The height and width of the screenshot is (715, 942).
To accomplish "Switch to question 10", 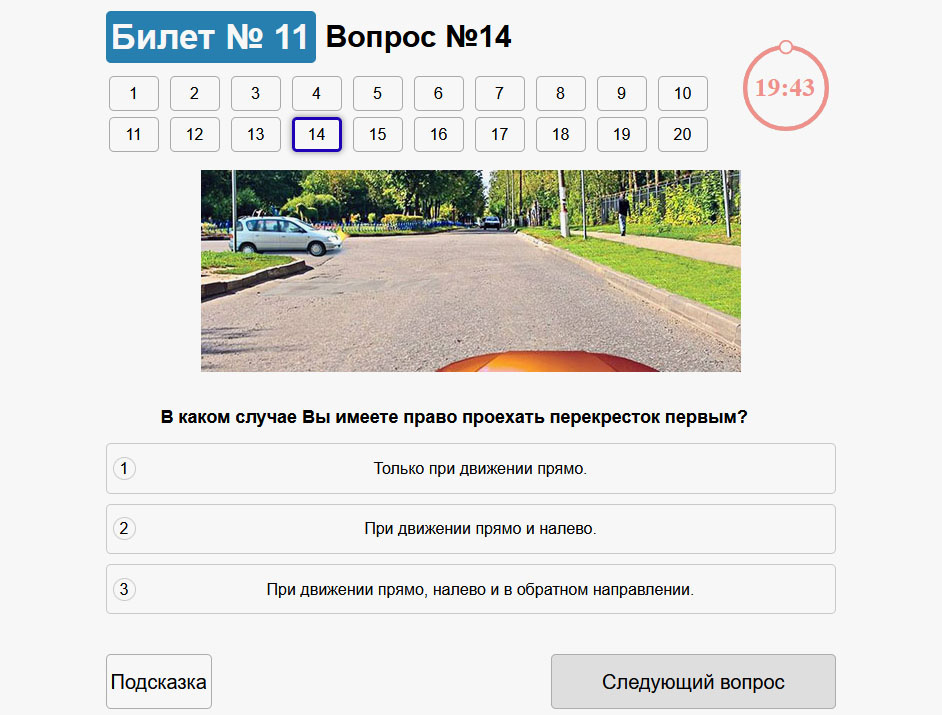I will [x=682, y=94].
